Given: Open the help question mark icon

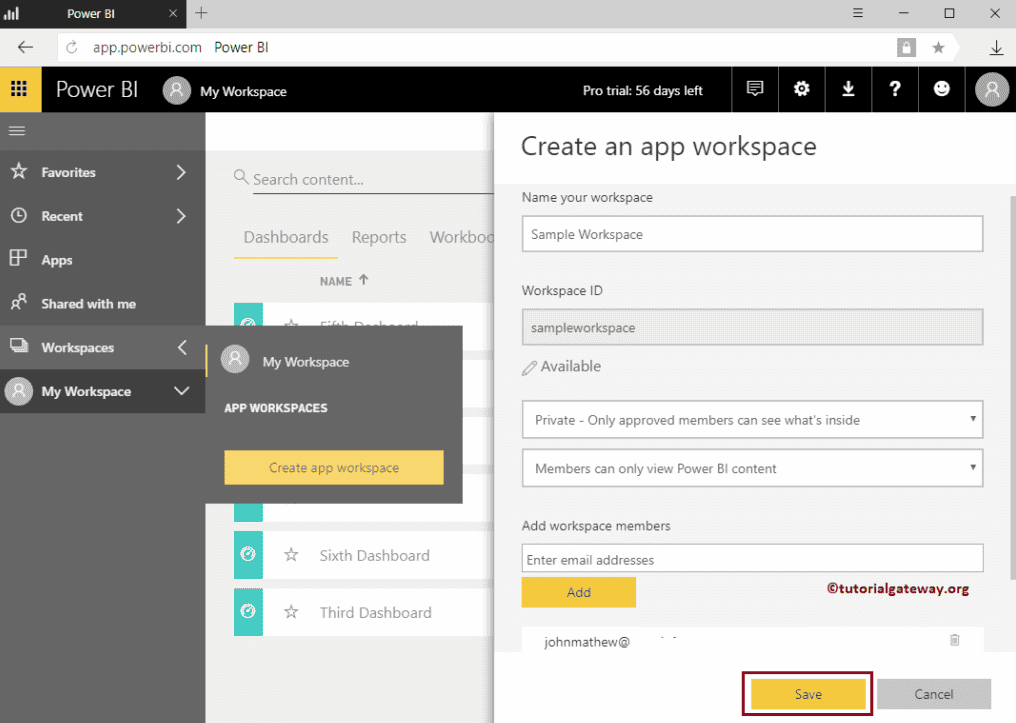Looking at the screenshot, I should tap(895, 89).
